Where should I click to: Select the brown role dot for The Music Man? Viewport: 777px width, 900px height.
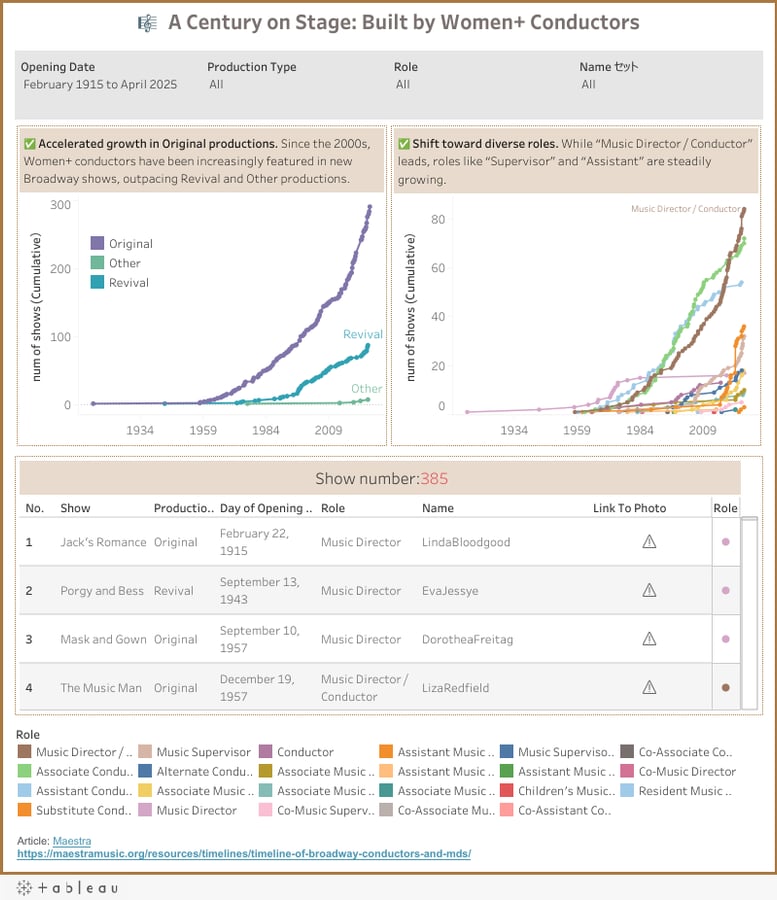click(x=725, y=688)
